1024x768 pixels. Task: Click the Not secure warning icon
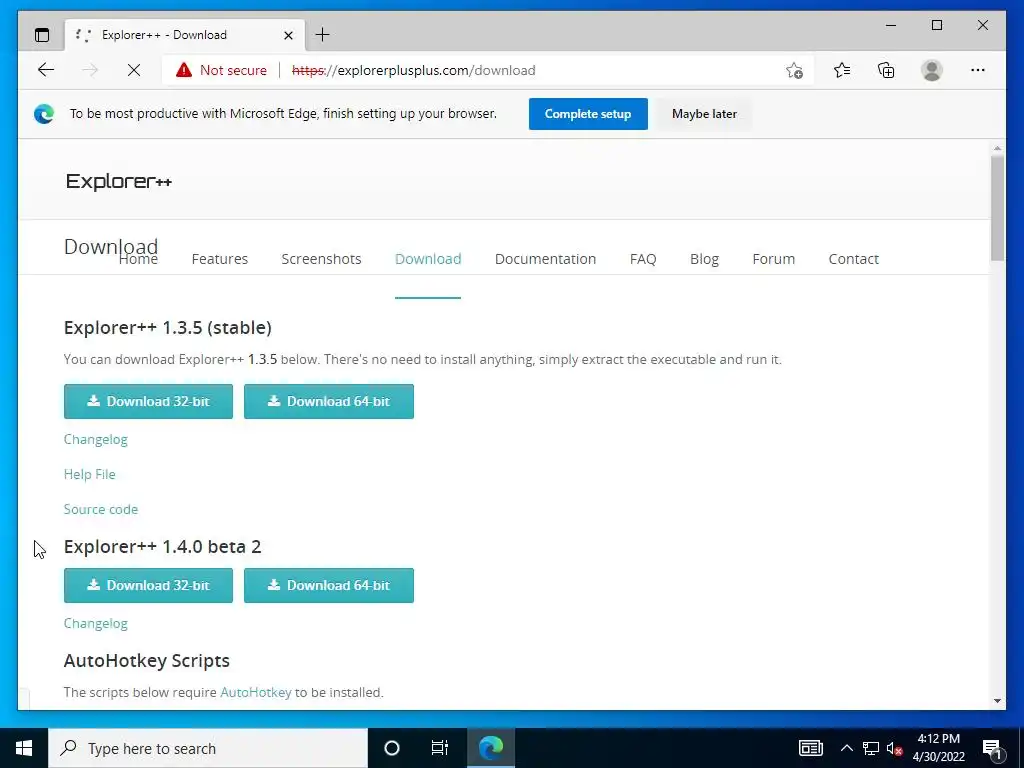click(x=184, y=70)
